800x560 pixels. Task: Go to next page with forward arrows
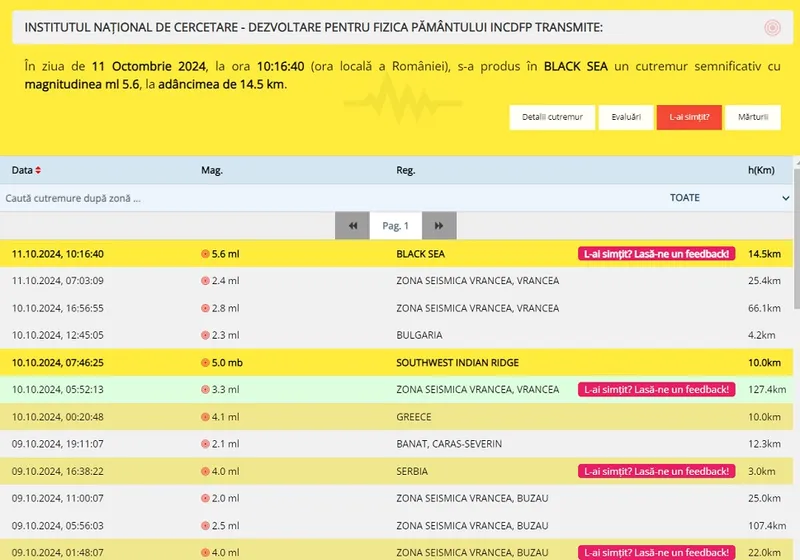coord(439,225)
